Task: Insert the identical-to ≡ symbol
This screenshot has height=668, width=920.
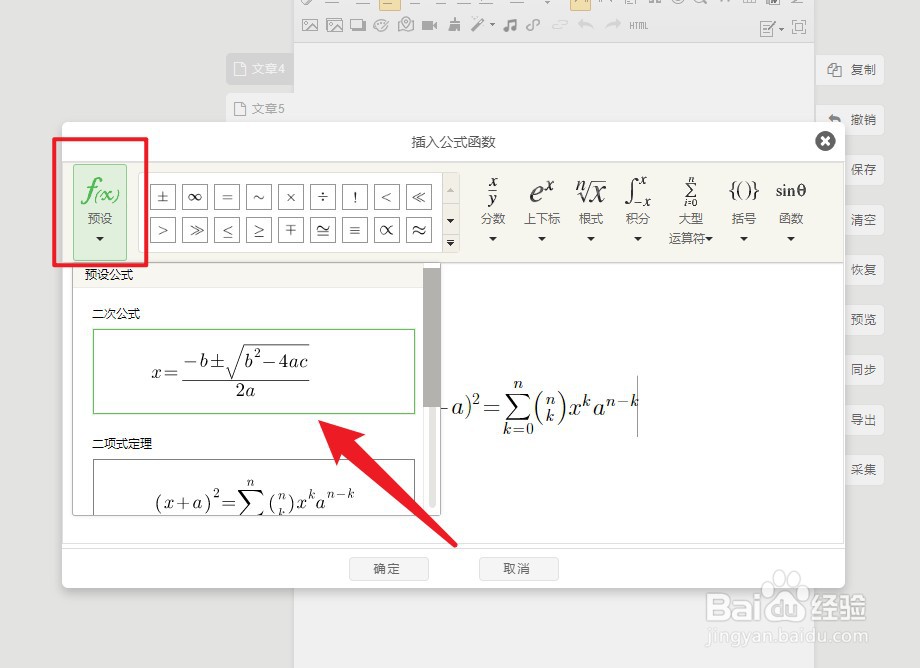Action: click(x=355, y=230)
